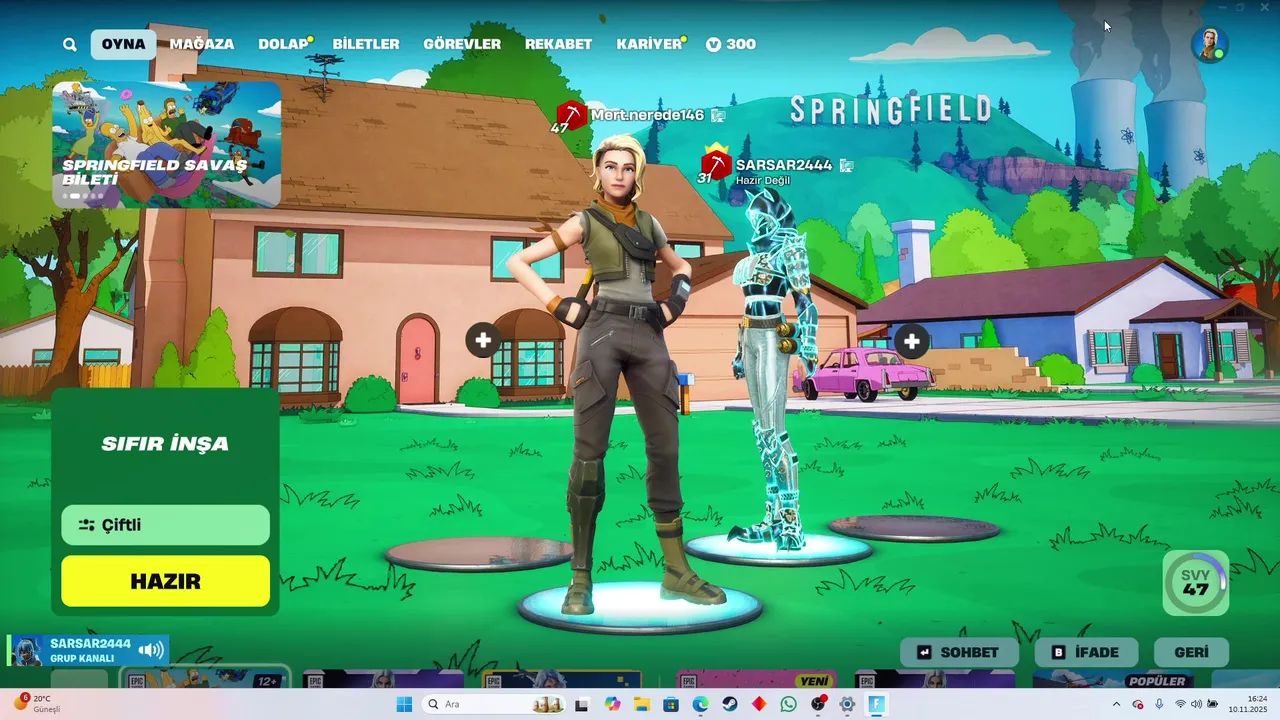The image size is (1280, 720).
Task: Open File Explorer from the taskbar
Action: pyautogui.click(x=641, y=704)
